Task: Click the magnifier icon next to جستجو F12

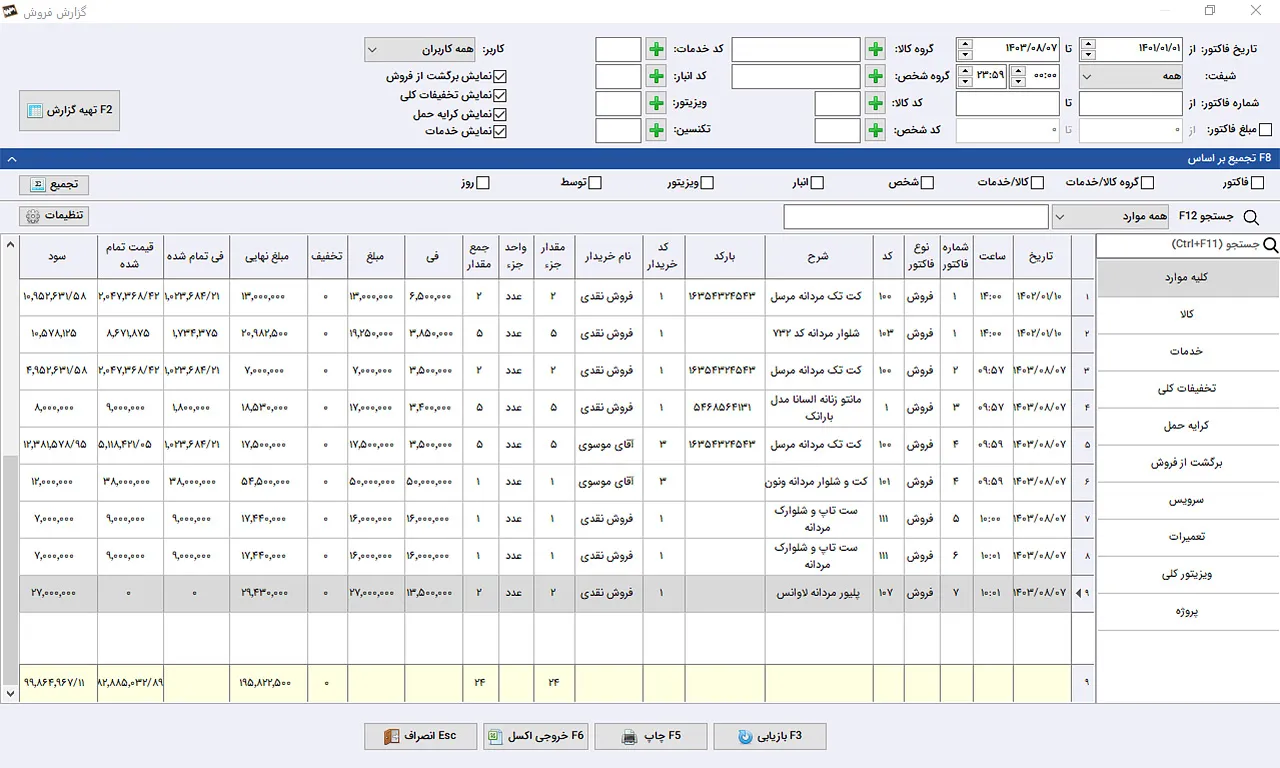Action: (x=1251, y=217)
